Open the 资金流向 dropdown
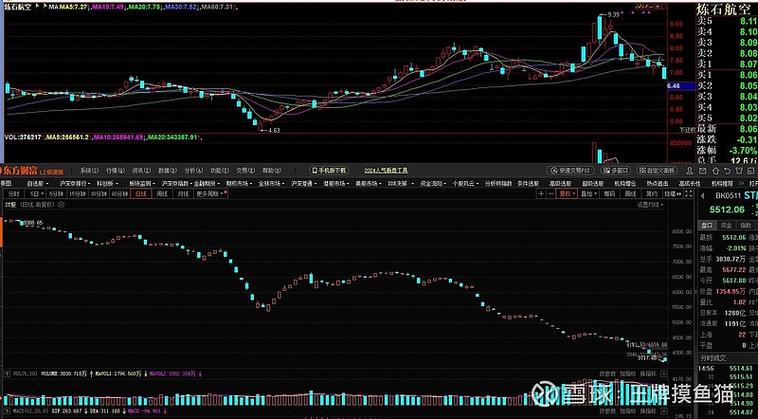The height and width of the screenshot is (419, 758). tap(433, 184)
